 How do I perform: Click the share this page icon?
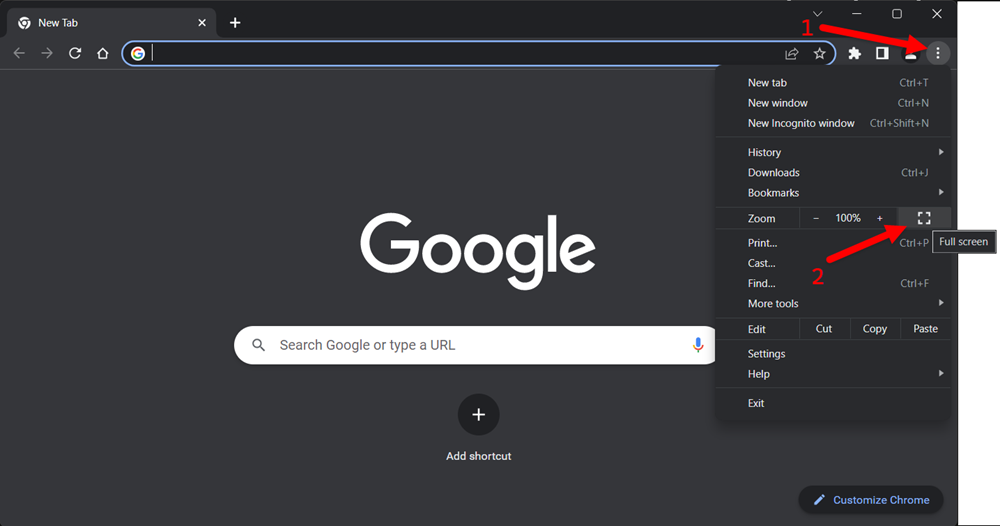click(791, 54)
